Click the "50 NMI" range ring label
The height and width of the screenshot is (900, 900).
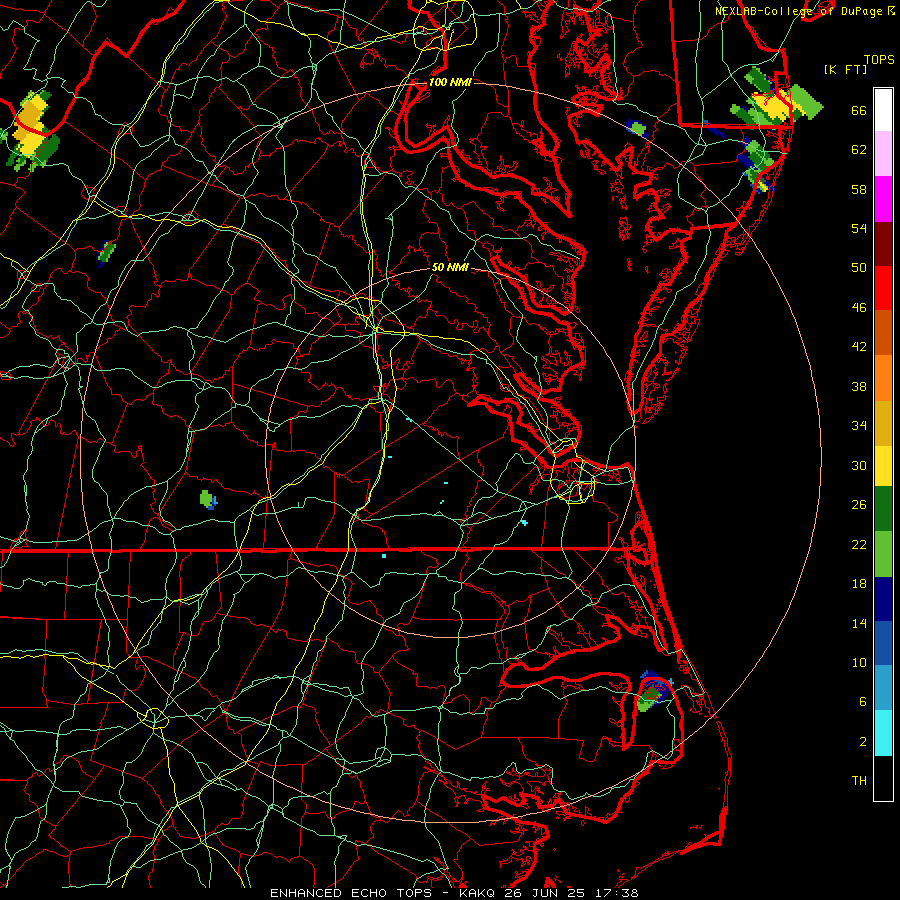[x=450, y=267]
